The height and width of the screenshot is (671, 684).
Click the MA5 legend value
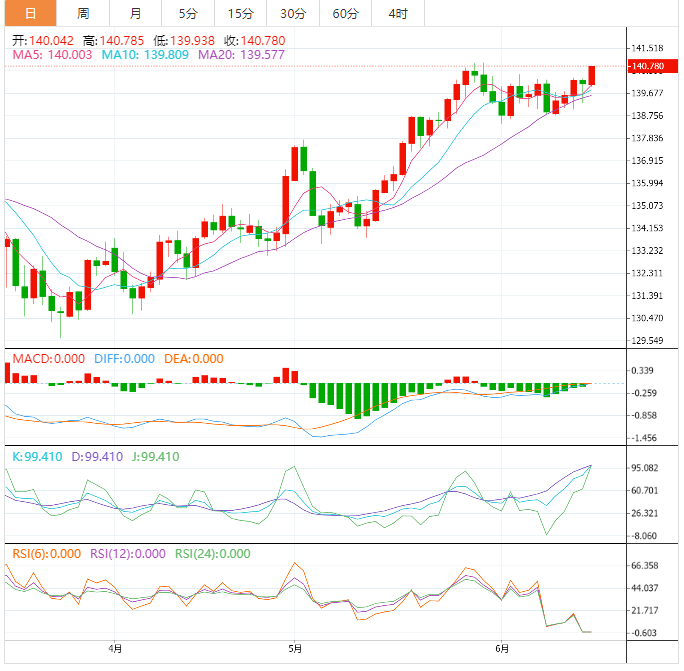[52, 55]
